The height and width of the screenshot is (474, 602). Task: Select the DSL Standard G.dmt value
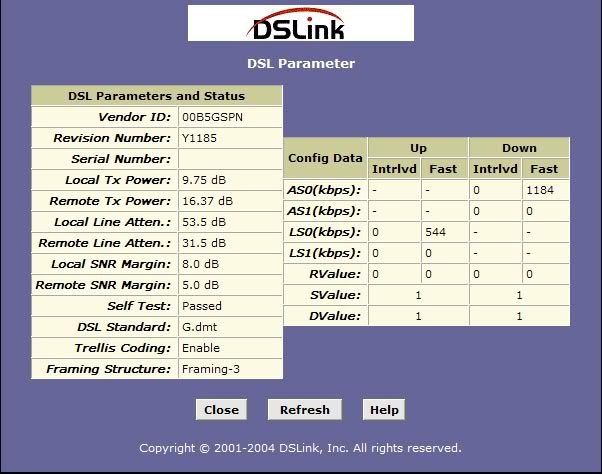(x=199, y=327)
